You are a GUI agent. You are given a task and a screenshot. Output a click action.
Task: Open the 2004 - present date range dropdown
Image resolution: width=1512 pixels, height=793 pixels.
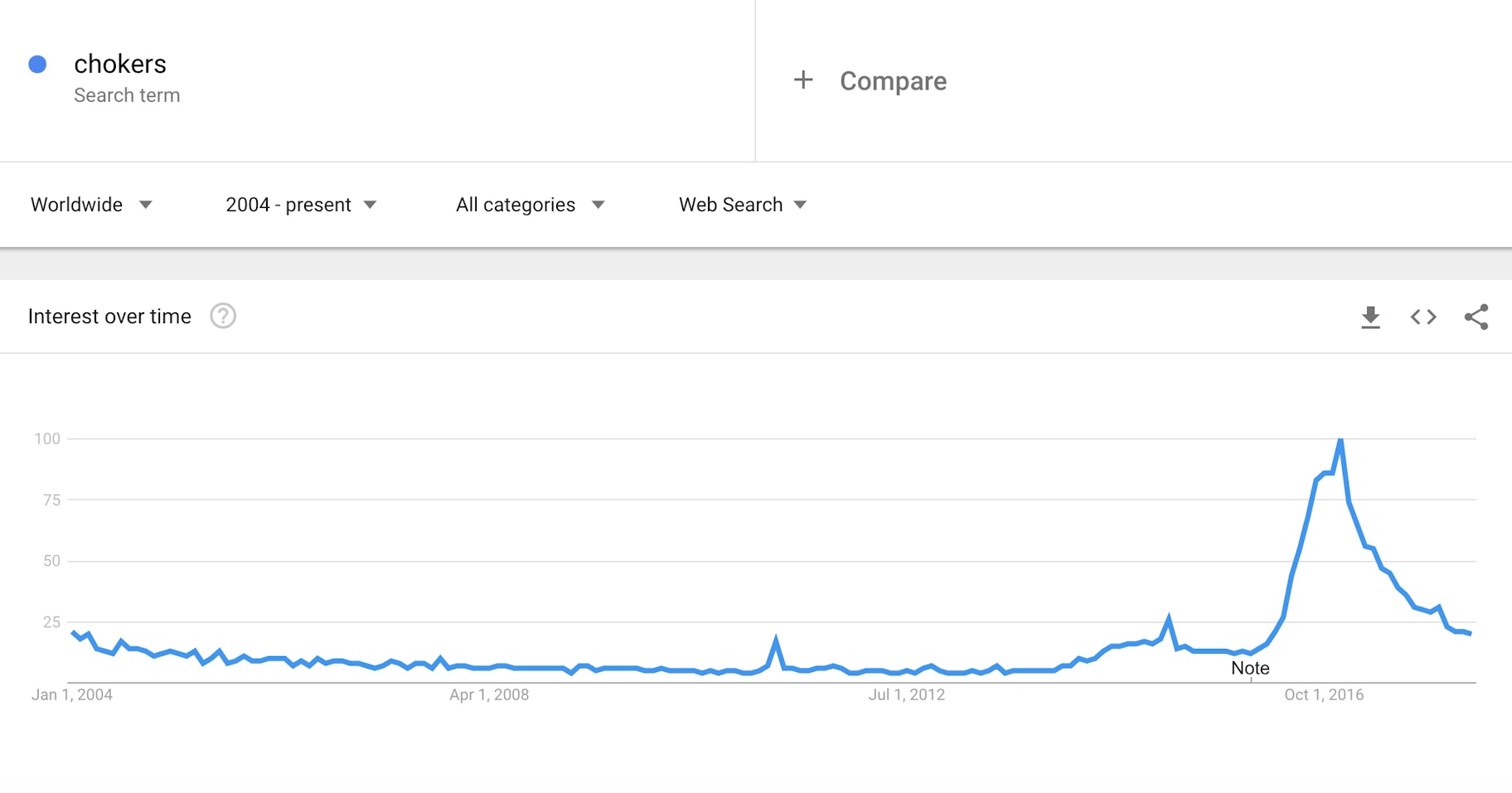[x=300, y=205]
